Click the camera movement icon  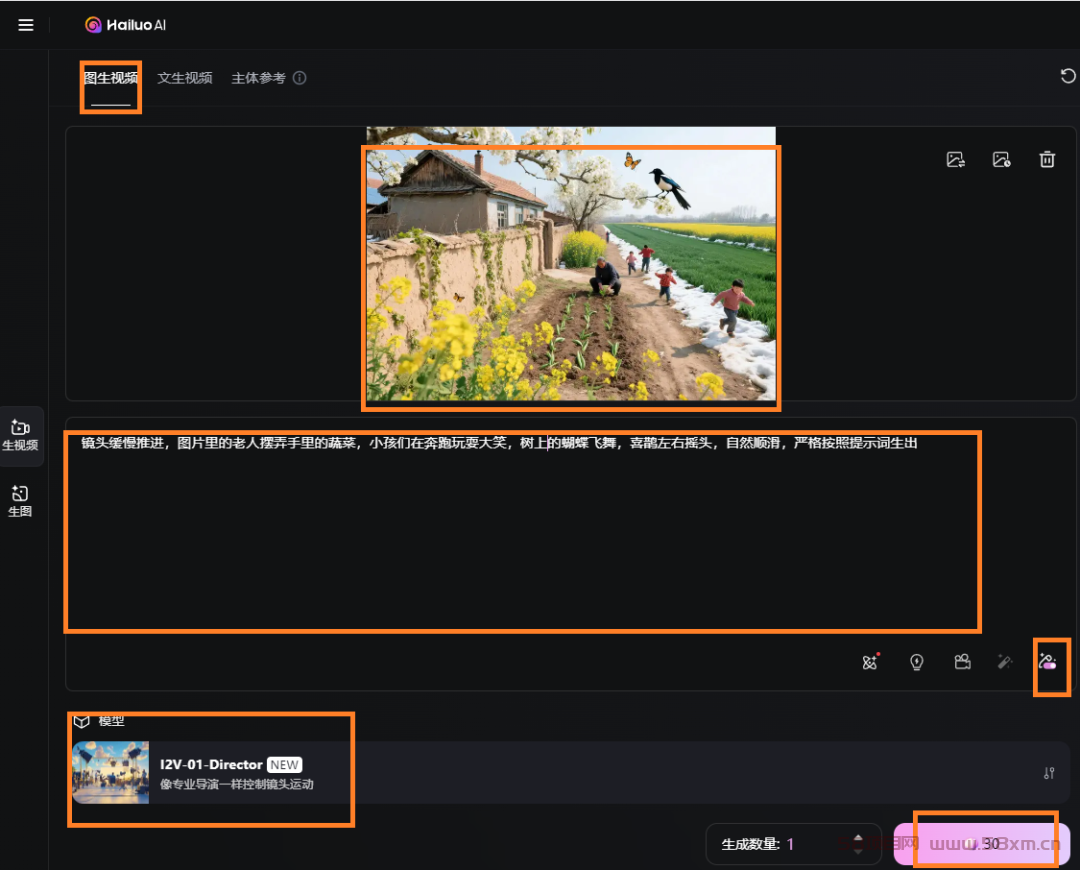(x=962, y=662)
